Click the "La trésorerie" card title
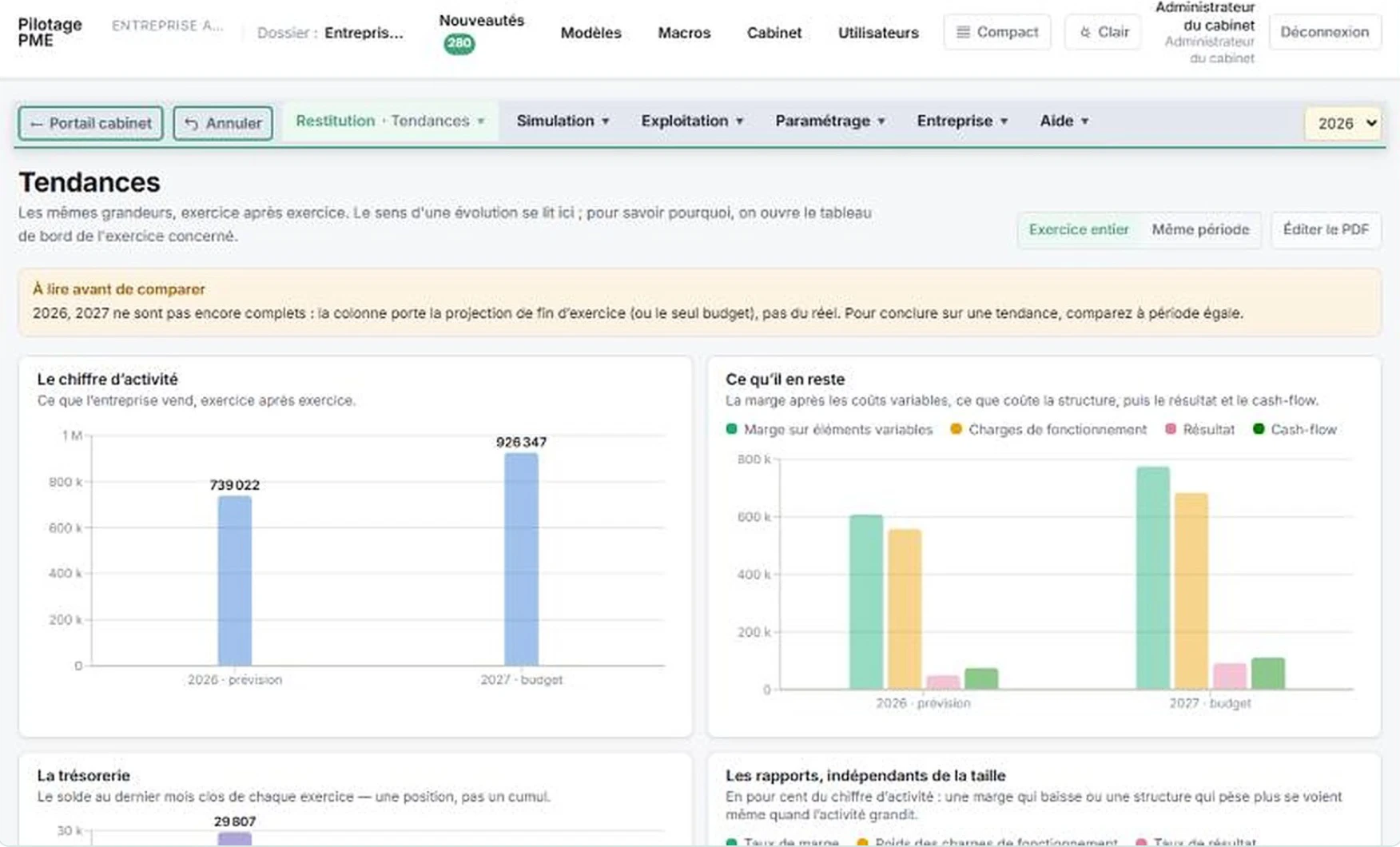 coord(83,775)
